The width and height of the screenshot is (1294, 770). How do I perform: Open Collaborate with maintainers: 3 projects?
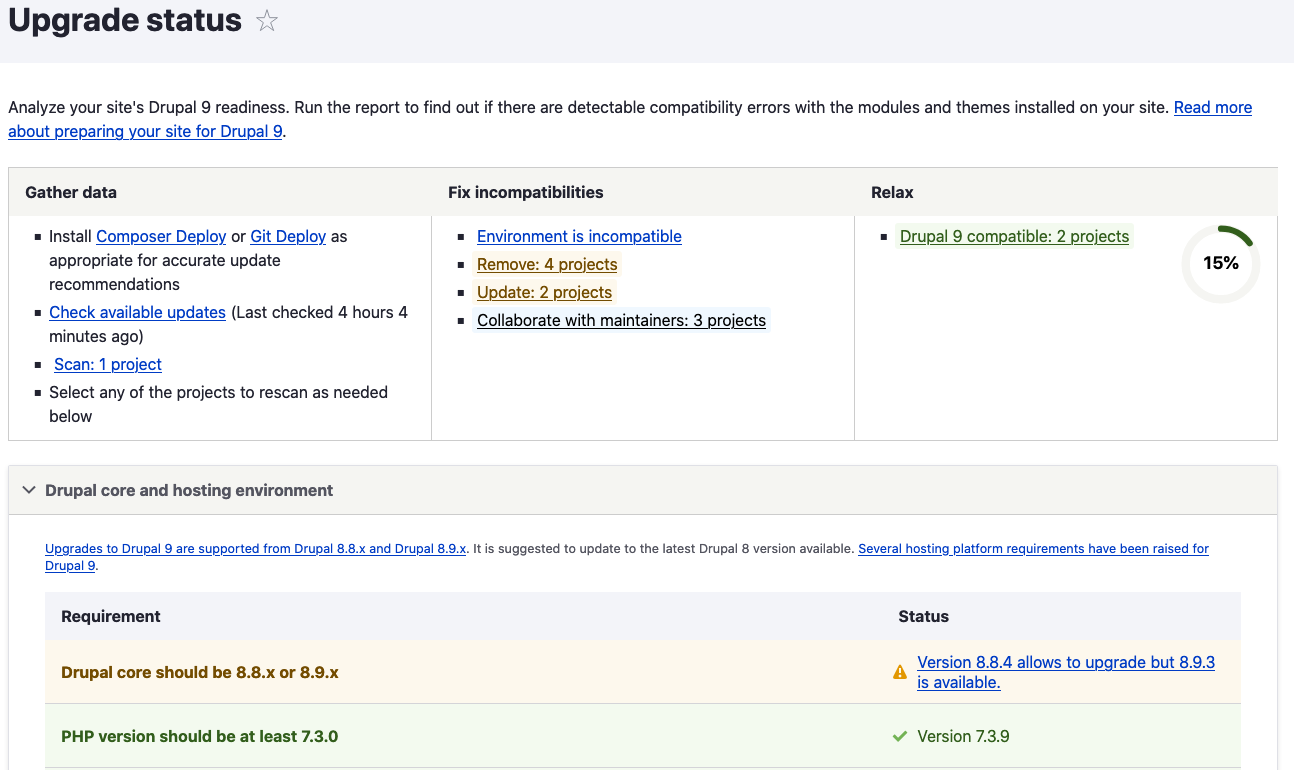pos(621,321)
